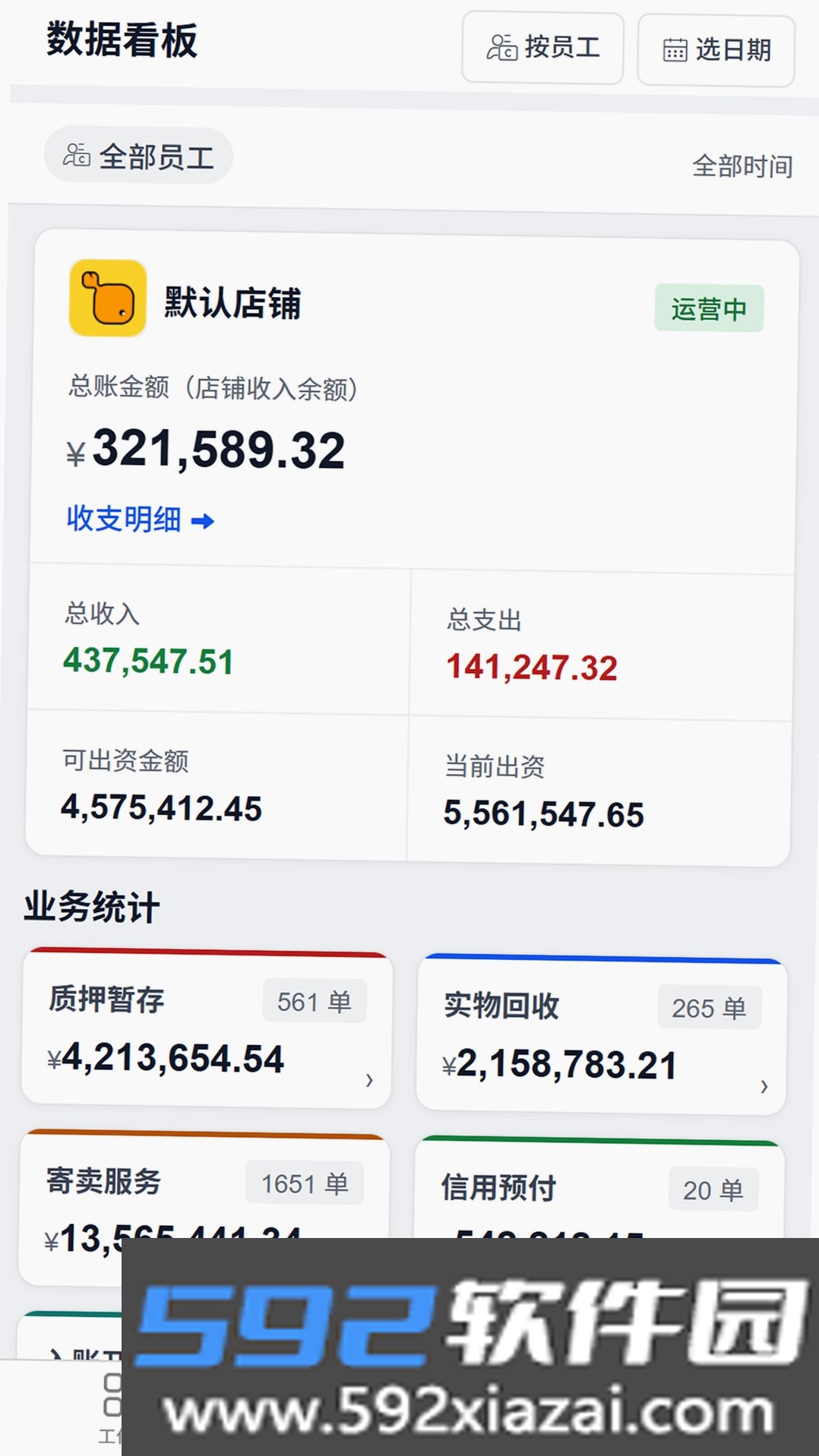Click the 可出资金额 value 4,575,412.45

pos(161,807)
